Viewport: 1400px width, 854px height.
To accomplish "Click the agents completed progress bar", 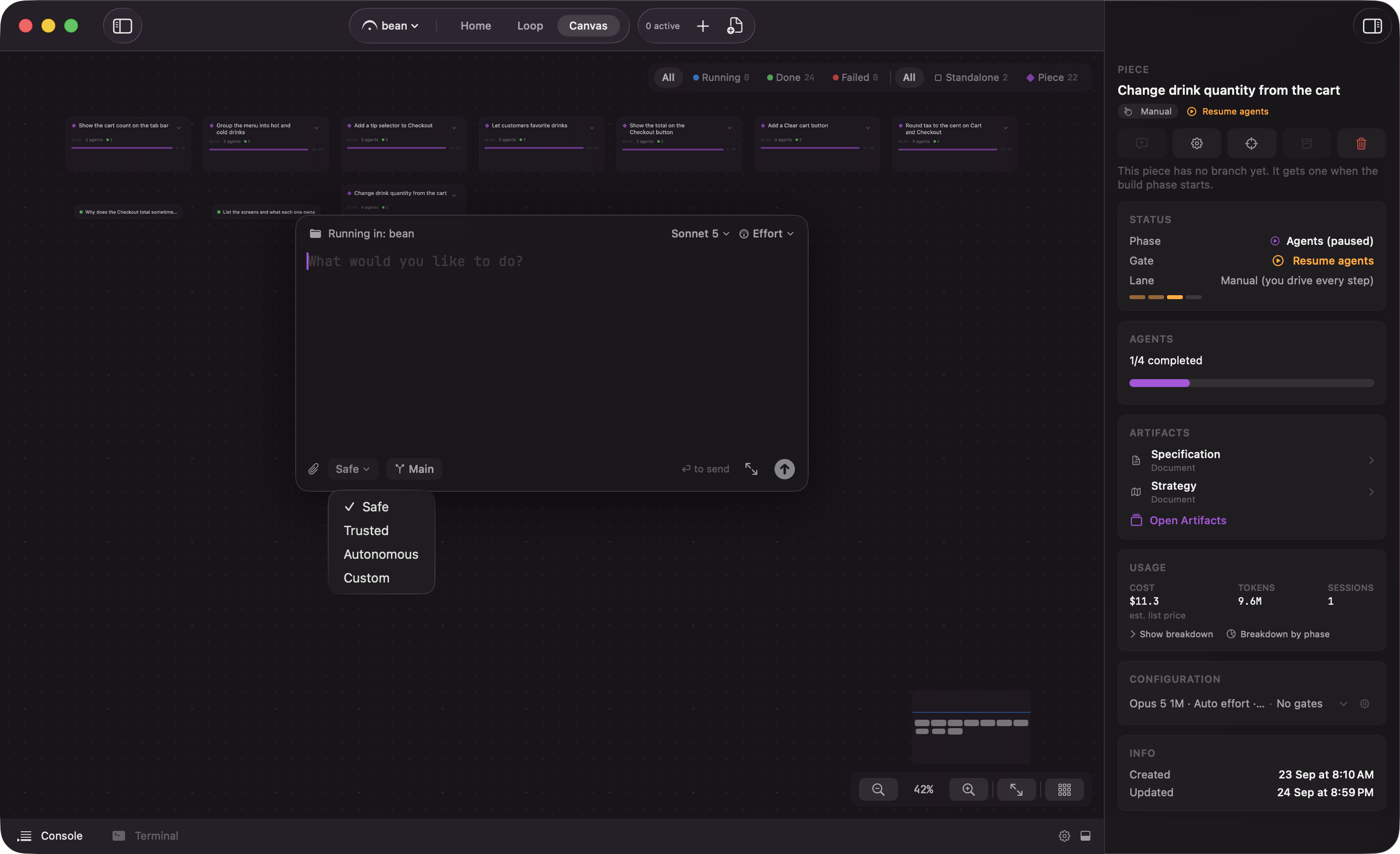I will tap(1251, 383).
